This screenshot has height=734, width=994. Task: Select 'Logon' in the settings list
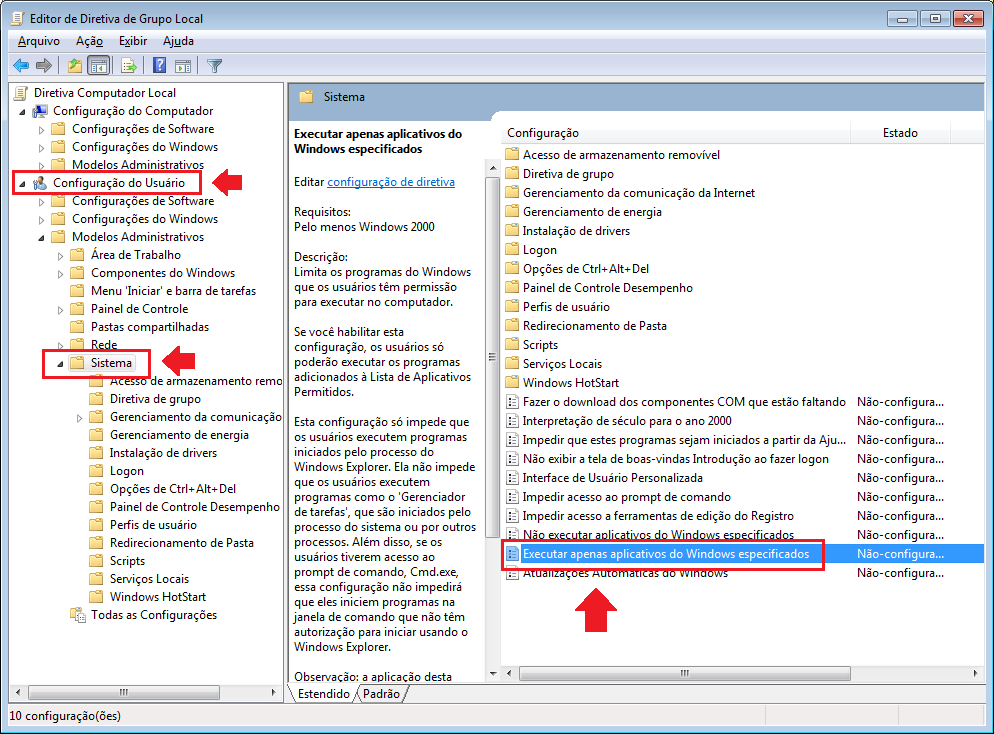(539, 250)
